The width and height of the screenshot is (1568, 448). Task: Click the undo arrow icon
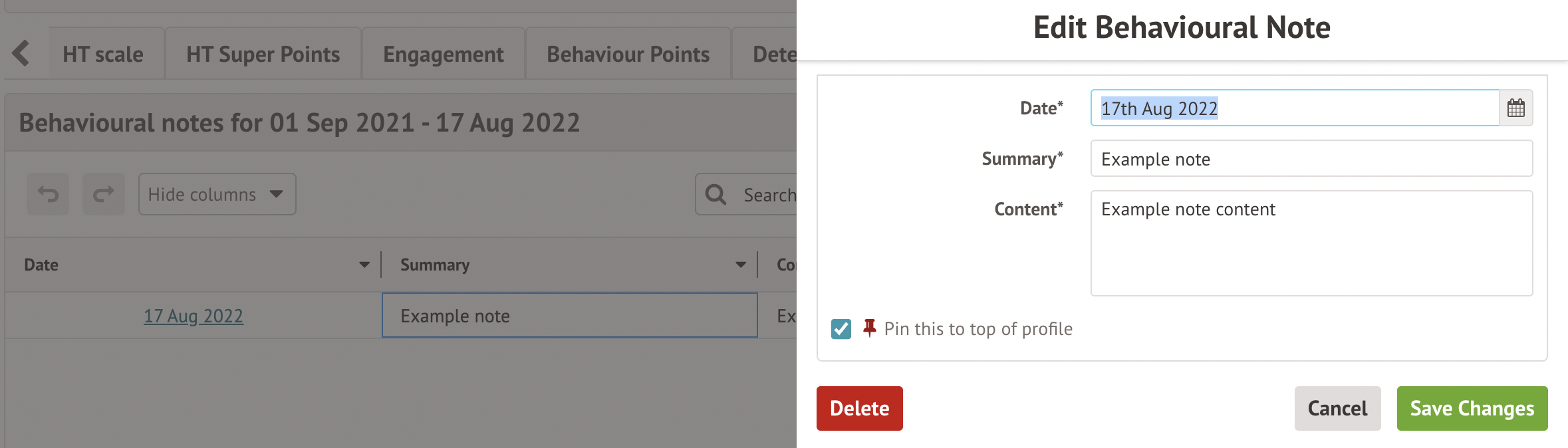click(x=48, y=194)
